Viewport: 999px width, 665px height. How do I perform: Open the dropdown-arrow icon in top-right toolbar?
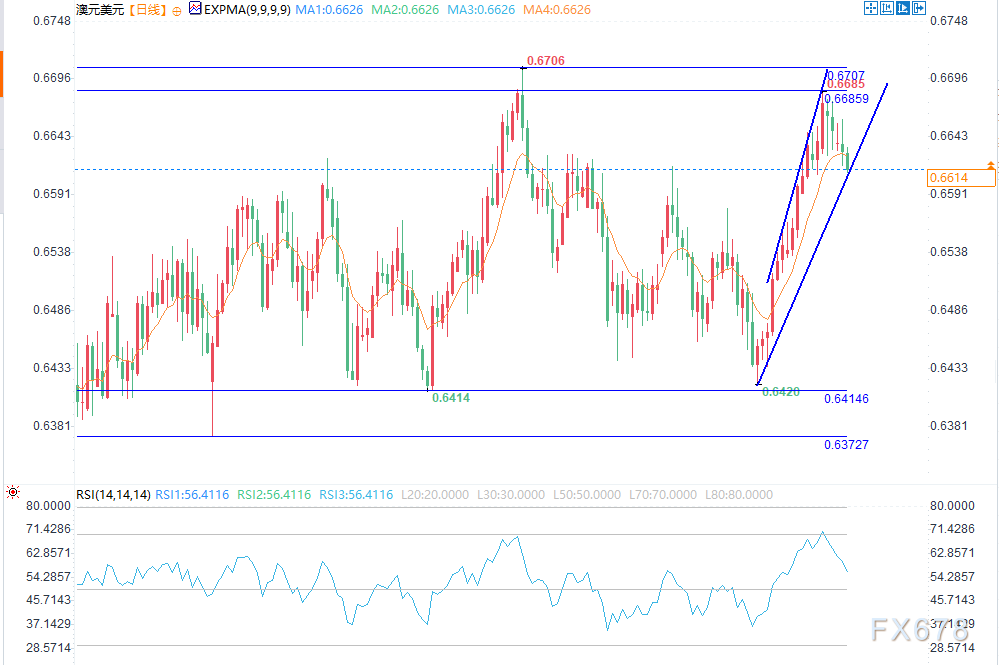(x=902, y=8)
